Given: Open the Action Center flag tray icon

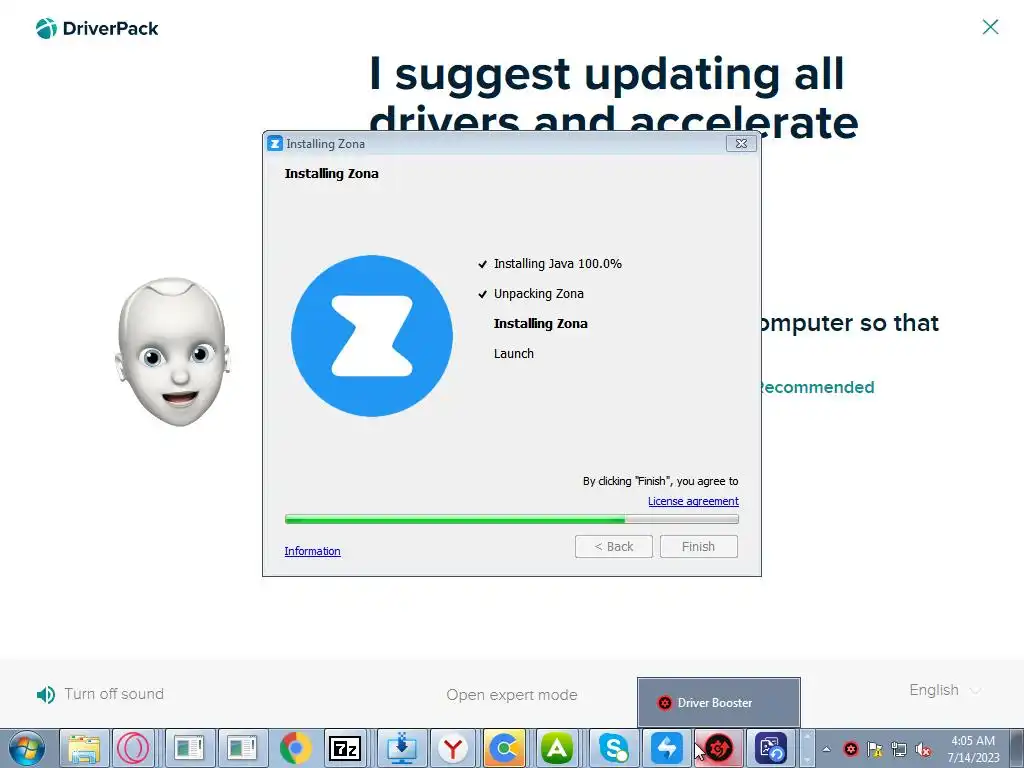Looking at the screenshot, I should coord(874,749).
